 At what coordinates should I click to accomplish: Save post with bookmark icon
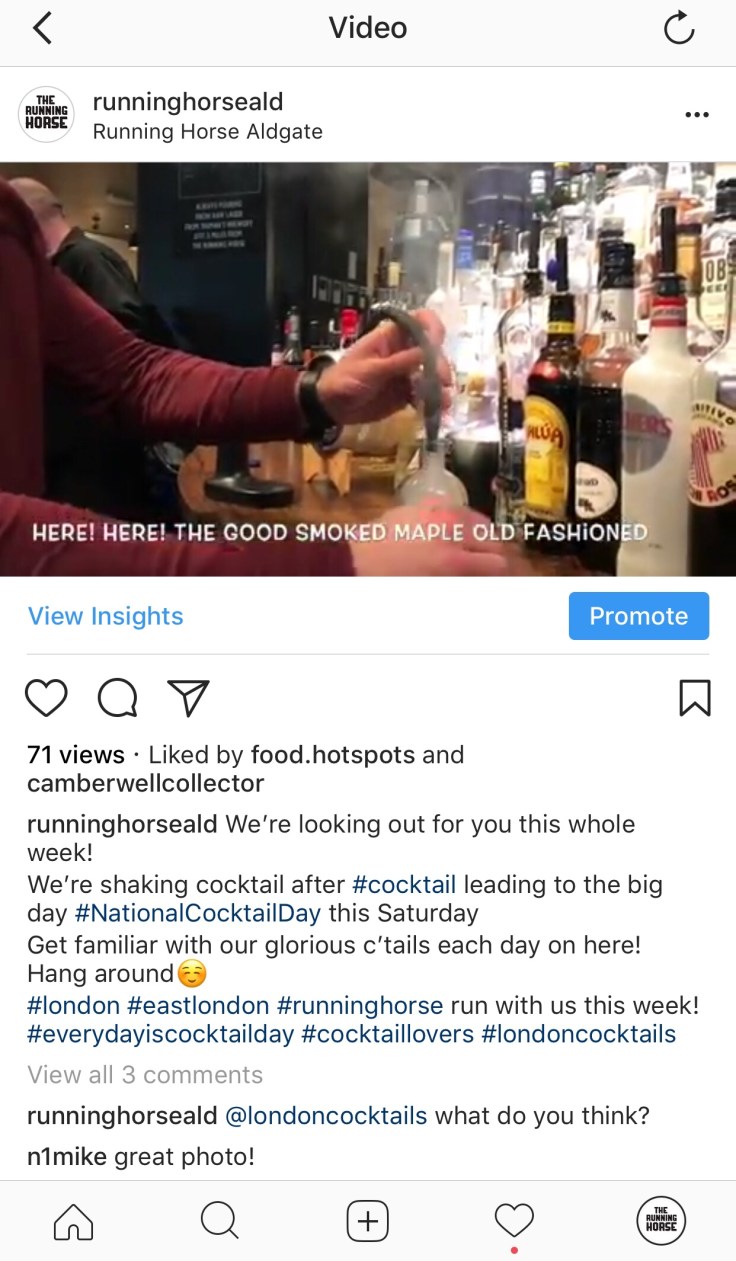click(694, 698)
